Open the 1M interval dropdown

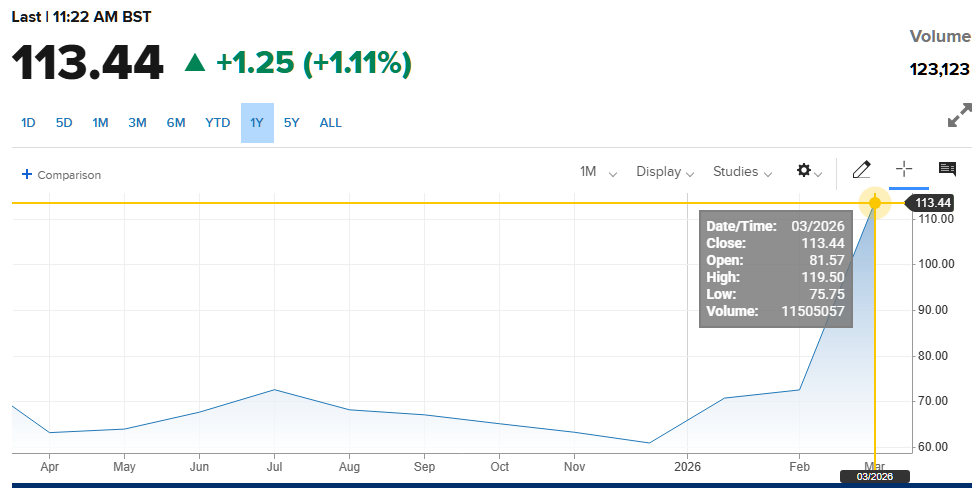tap(598, 172)
